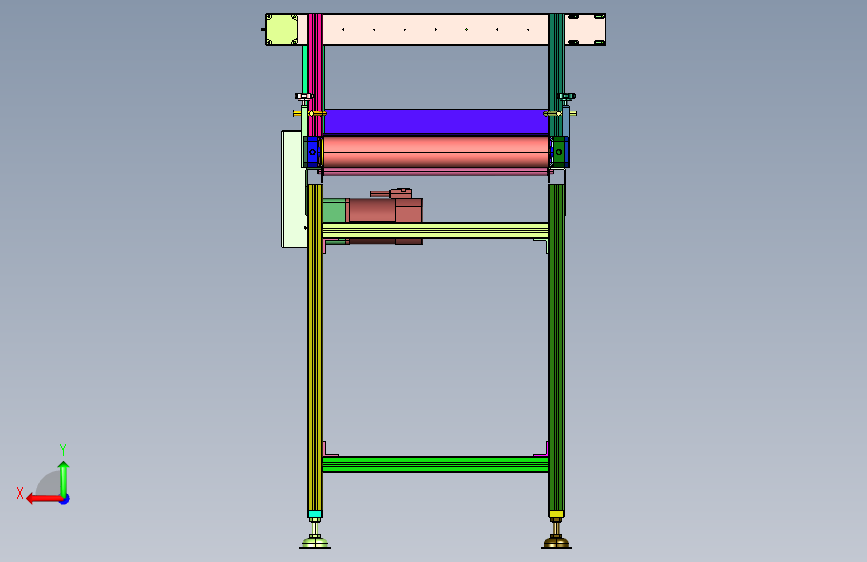Select the left leveling foot pad

pyautogui.click(x=315, y=544)
